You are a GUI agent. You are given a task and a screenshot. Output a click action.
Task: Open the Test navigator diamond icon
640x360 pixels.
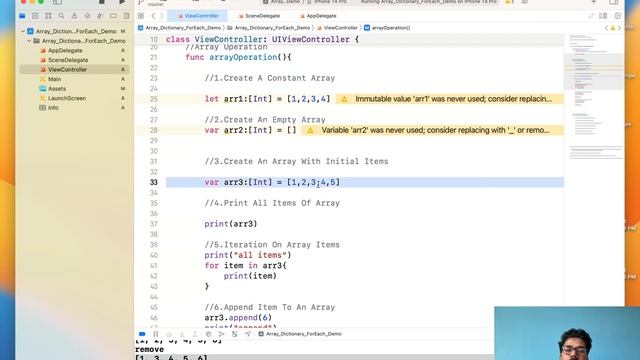(87, 16)
